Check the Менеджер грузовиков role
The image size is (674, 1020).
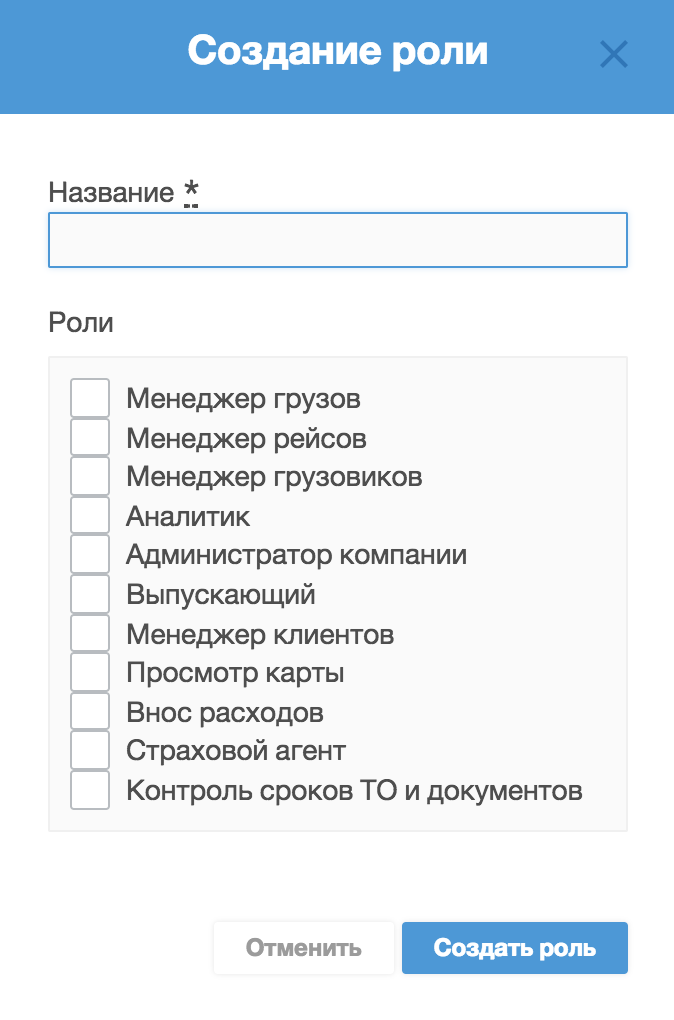pyautogui.click(x=90, y=477)
